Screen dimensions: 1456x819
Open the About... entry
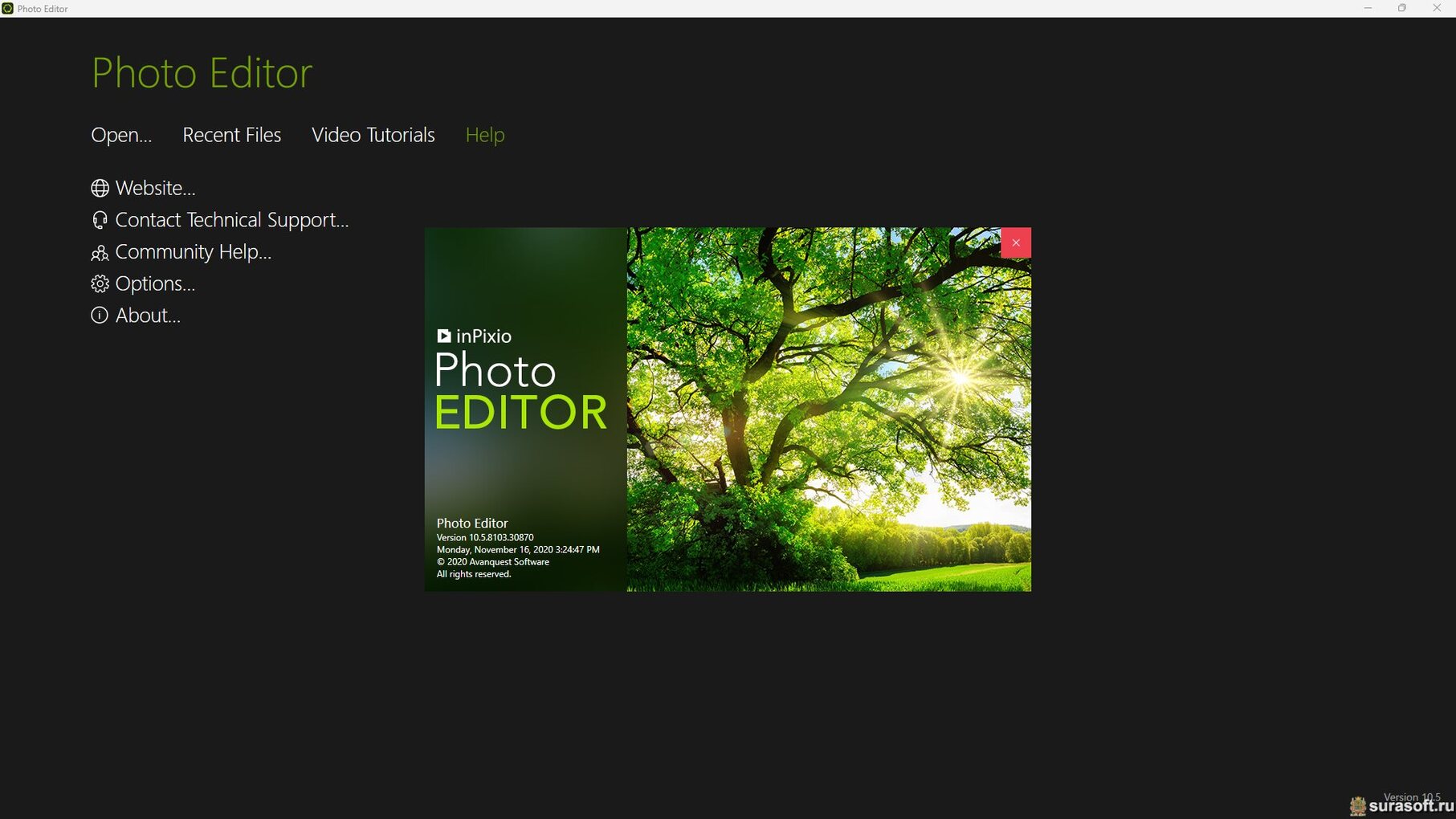click(x=148, y=316)
